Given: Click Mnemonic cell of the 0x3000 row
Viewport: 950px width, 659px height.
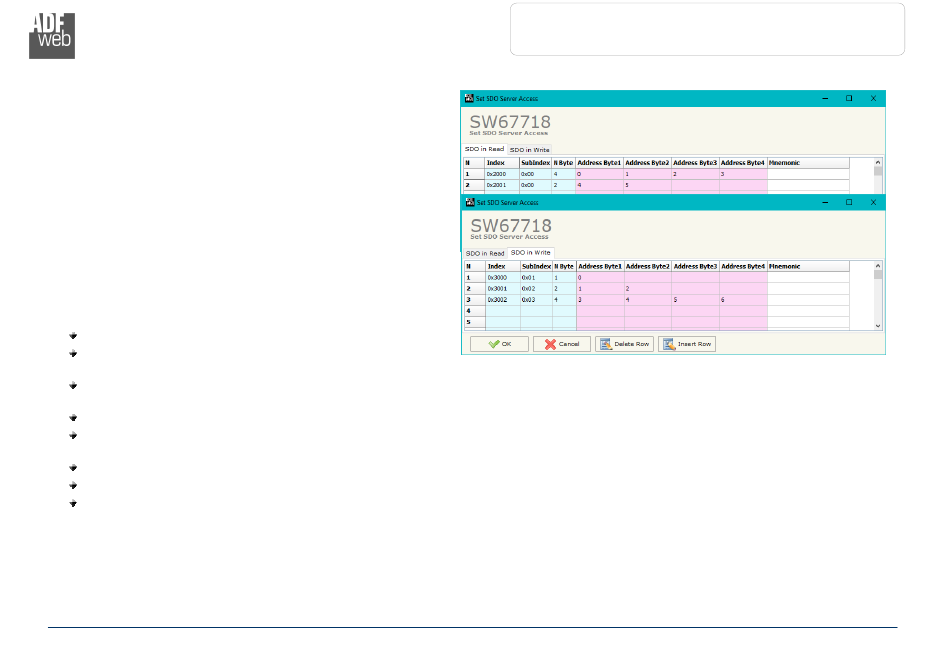Looking at the screenshot, I should [x=808, y=277].
